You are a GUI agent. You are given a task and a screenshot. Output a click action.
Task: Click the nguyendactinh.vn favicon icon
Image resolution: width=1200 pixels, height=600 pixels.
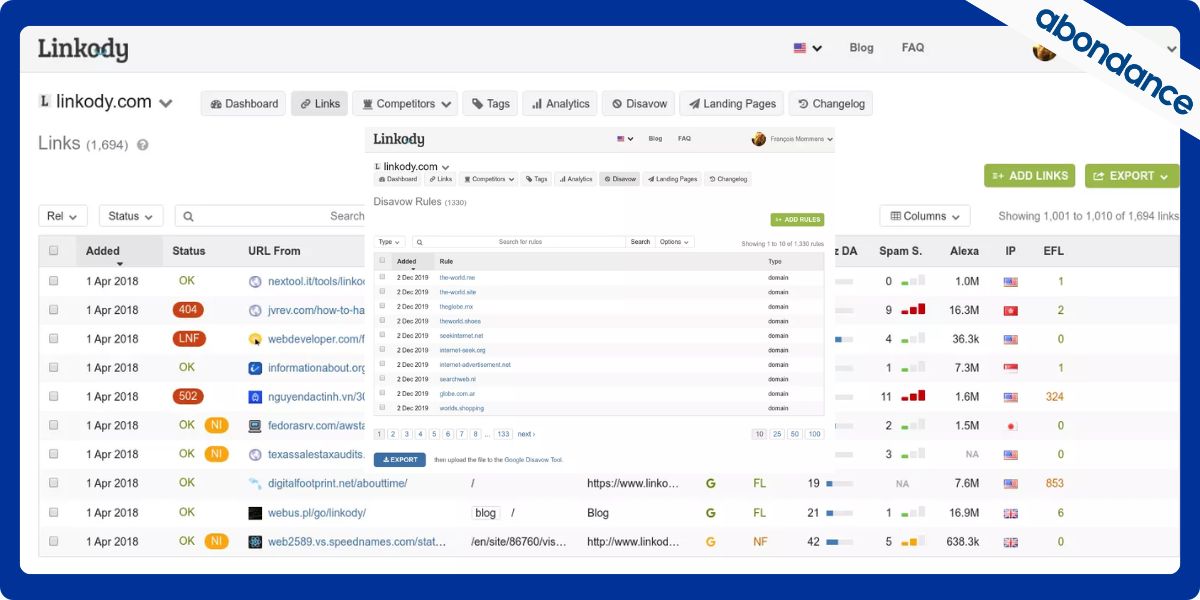click(x=255, y=397)
